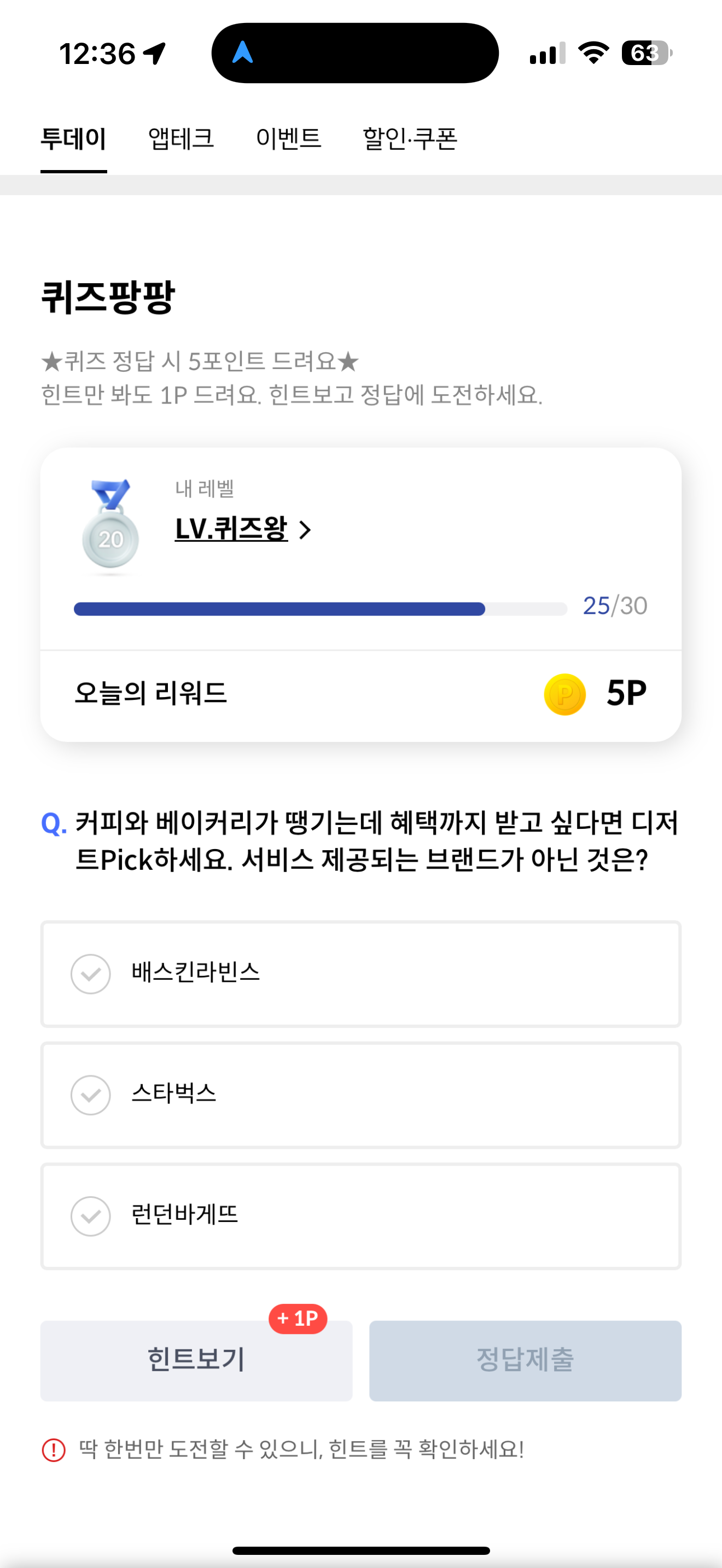Tap the battery indicator showing 63
722x1568 pixels.
pos(647,52)
